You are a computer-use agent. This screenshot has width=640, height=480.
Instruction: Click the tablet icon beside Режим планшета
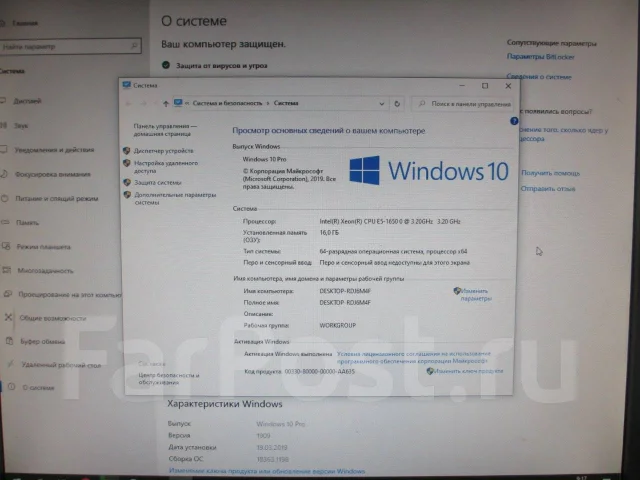6,246
